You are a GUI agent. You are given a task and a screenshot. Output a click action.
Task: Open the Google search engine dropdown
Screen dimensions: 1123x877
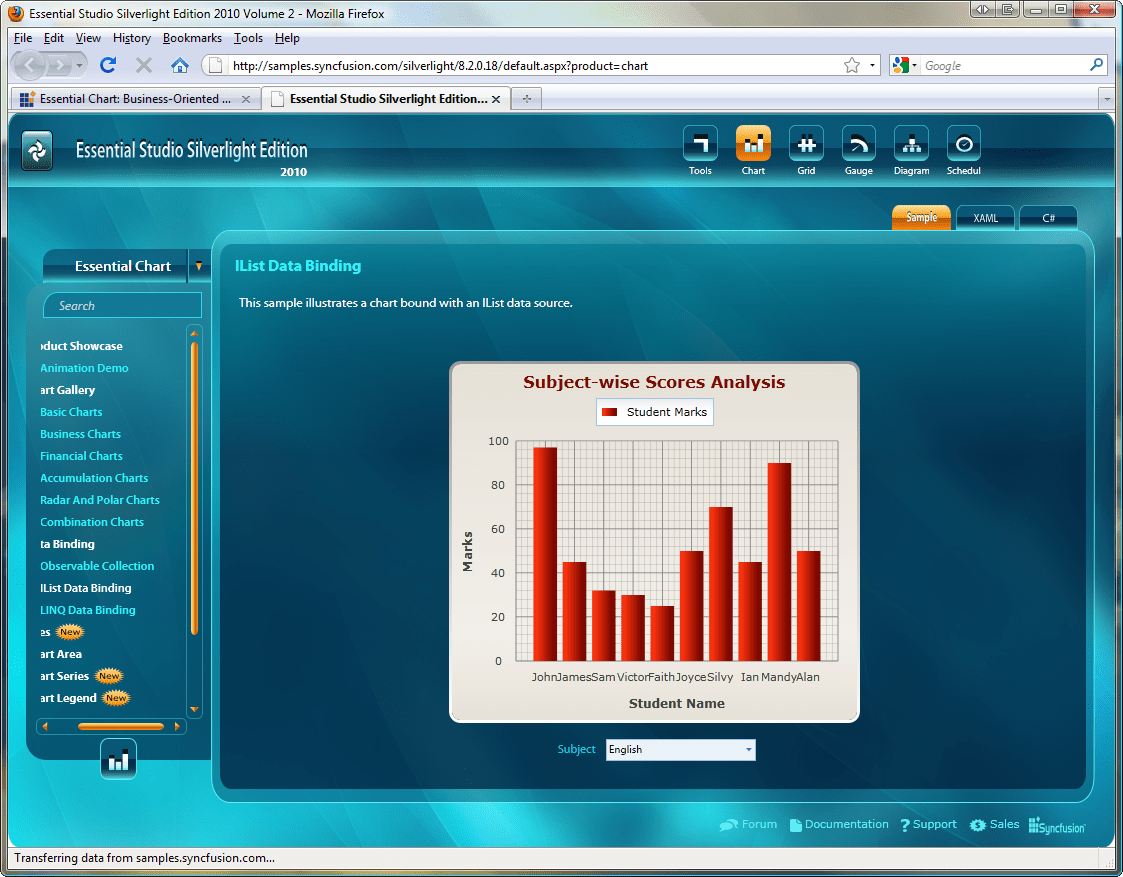pos(904,64)
